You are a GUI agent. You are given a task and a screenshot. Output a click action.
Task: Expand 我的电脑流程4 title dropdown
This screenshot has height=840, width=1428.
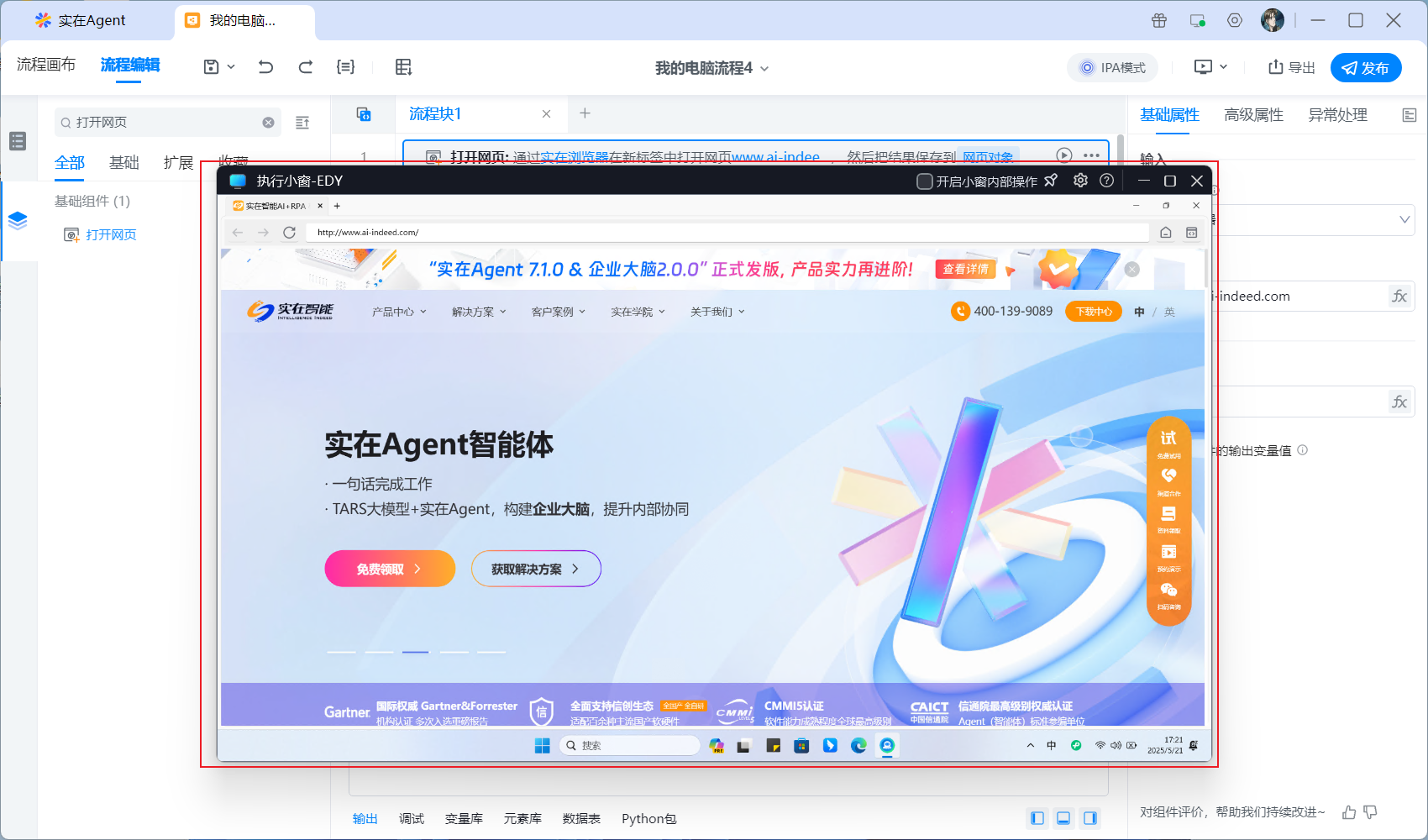[x=764, y=69]
